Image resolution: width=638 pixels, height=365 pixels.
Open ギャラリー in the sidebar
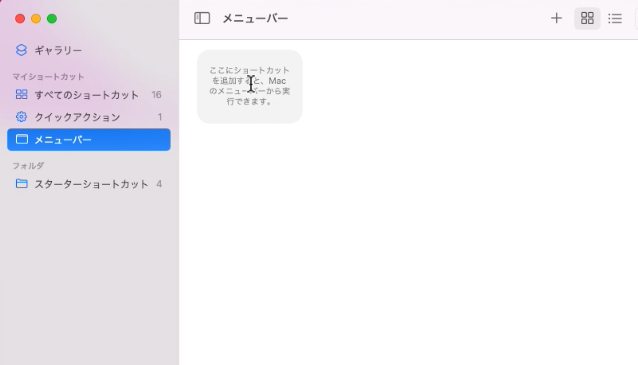89,50
